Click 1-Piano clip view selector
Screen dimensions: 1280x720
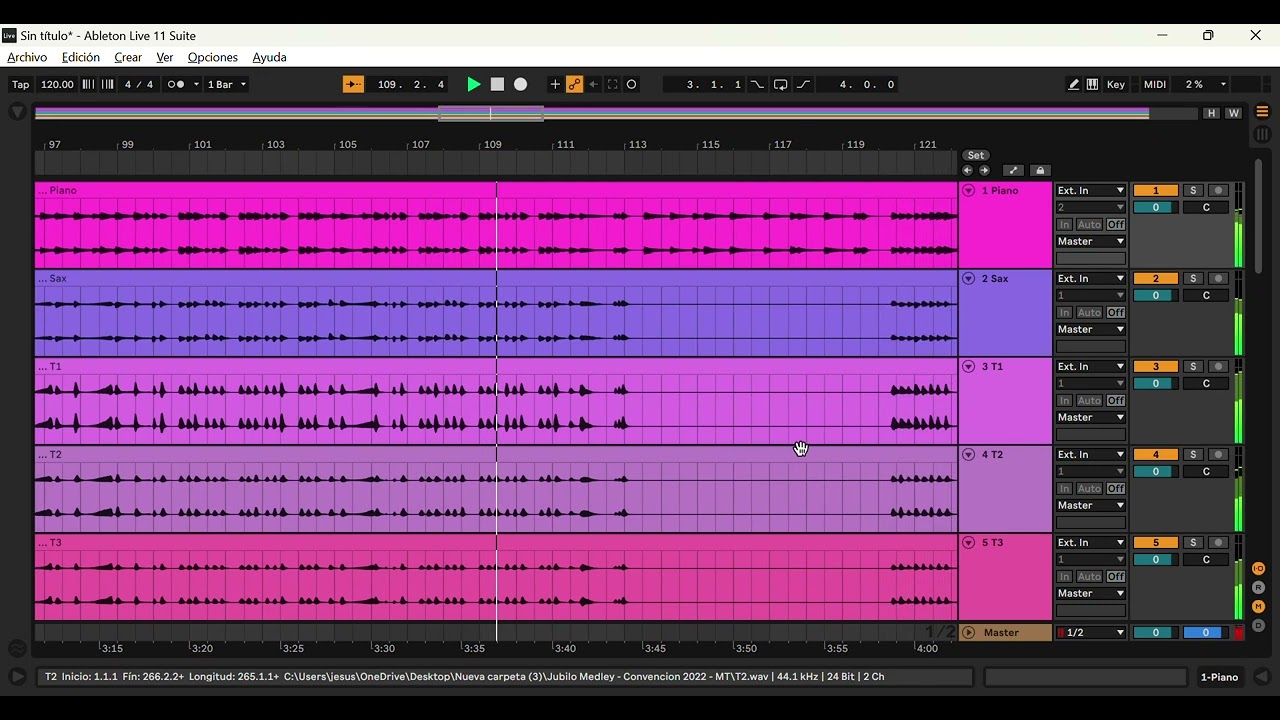tap(1219, 677)
